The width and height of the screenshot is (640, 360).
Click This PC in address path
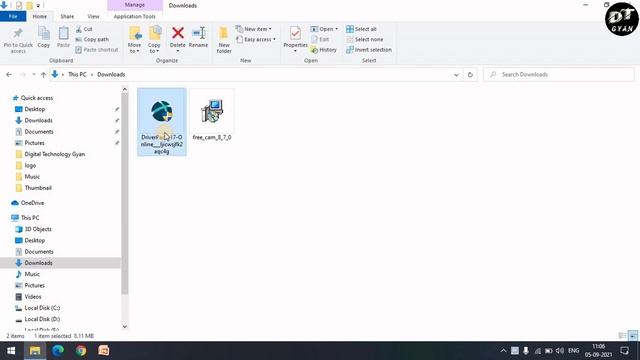[77, 75]
